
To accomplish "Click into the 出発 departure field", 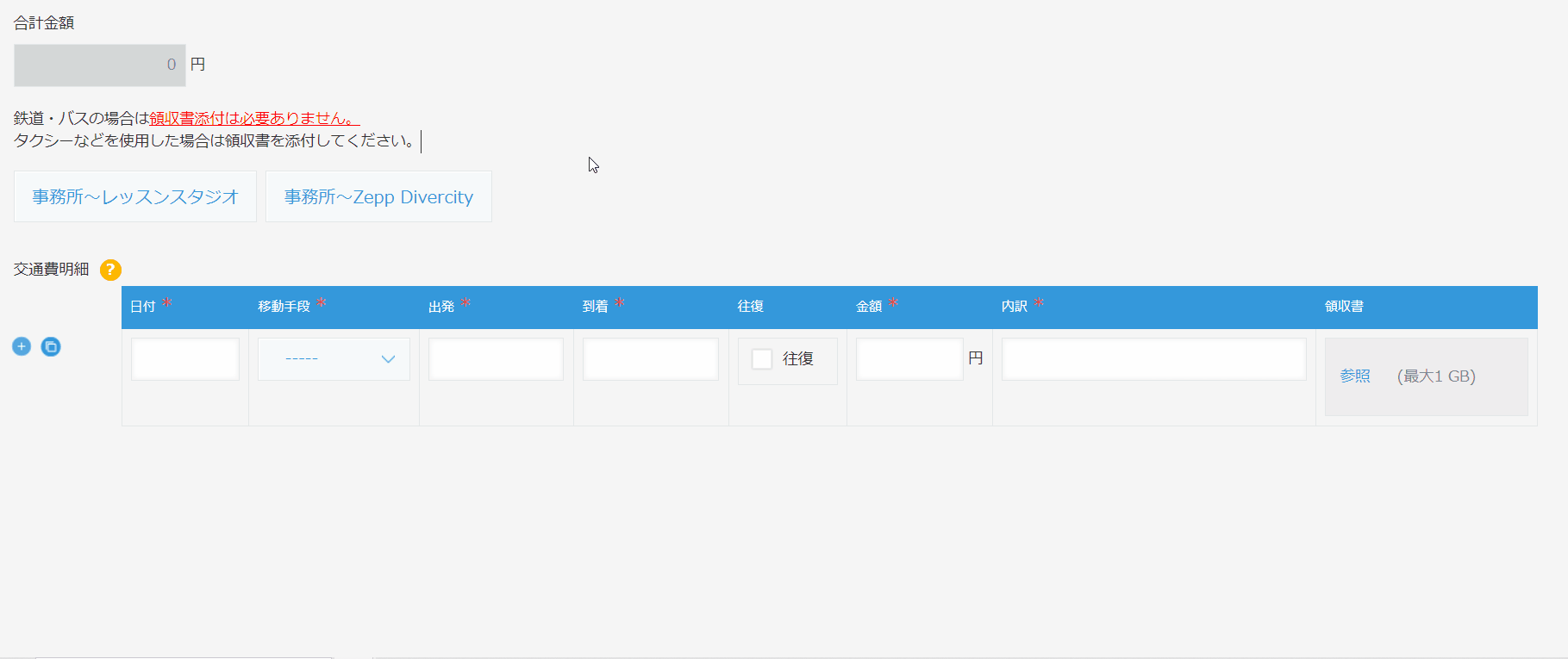I will (496, 359).
